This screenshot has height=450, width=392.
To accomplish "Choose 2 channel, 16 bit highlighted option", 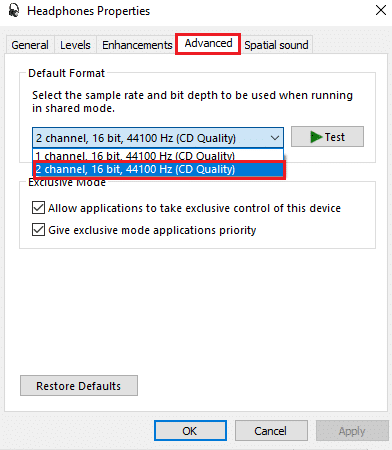I will pyautogui.click(x=159, y=169).
